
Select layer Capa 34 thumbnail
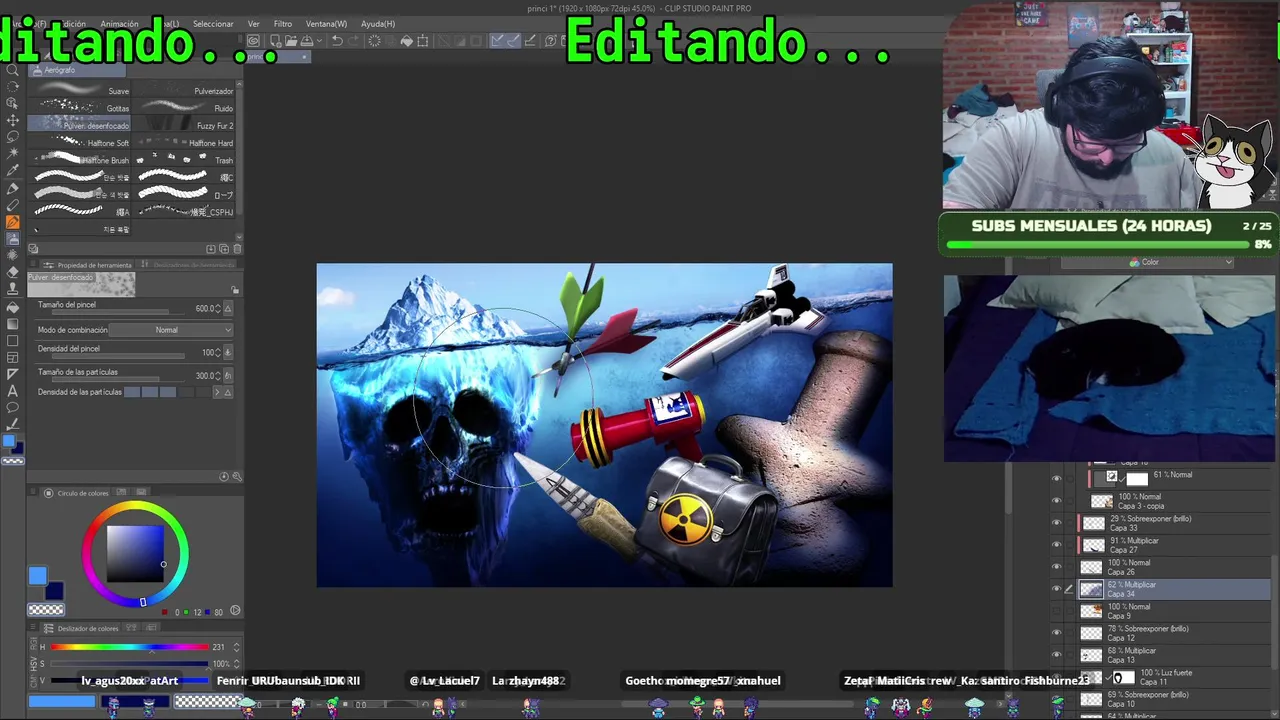click(x=1091, y=589)
